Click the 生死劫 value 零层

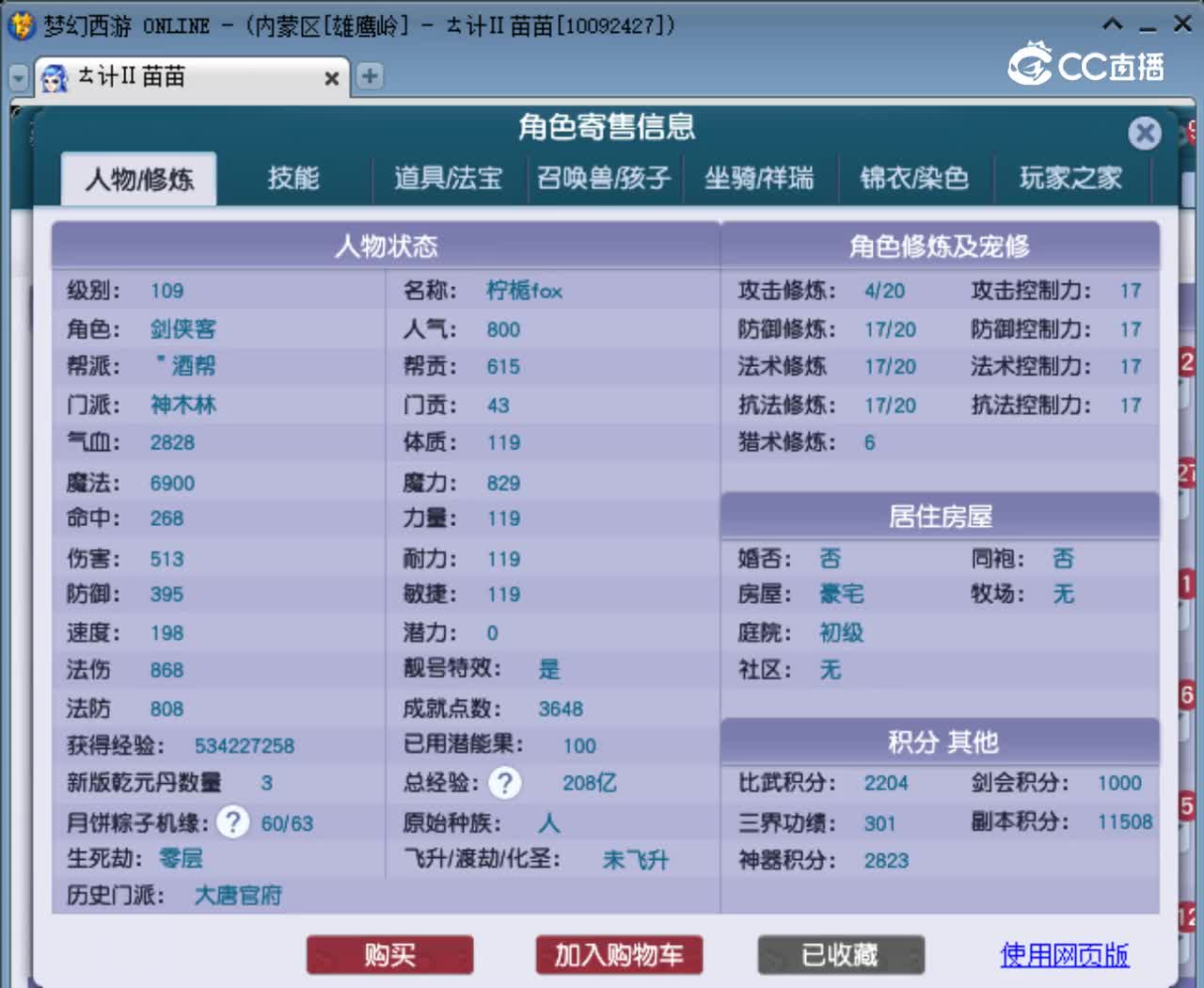181,858
